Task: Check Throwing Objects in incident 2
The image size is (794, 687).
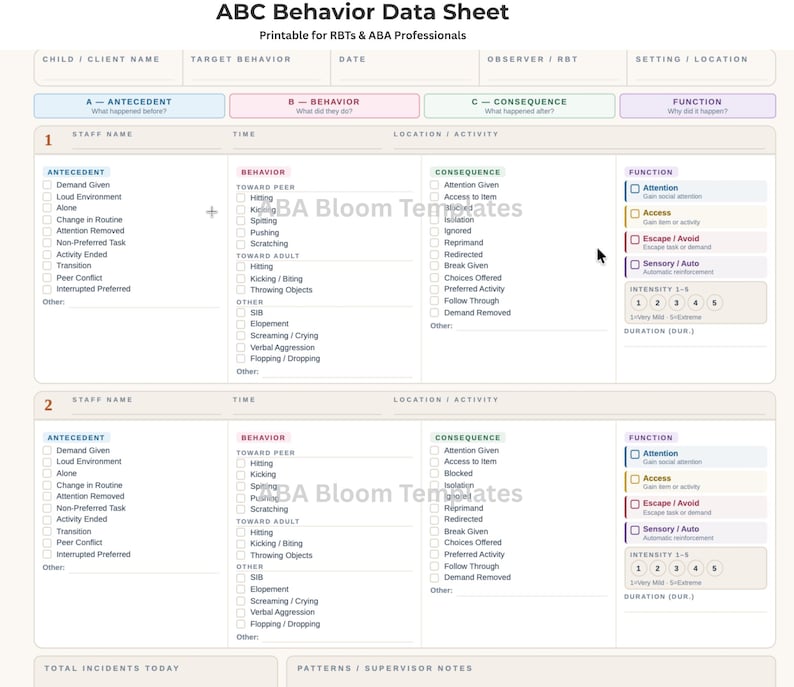Action: 241,555
